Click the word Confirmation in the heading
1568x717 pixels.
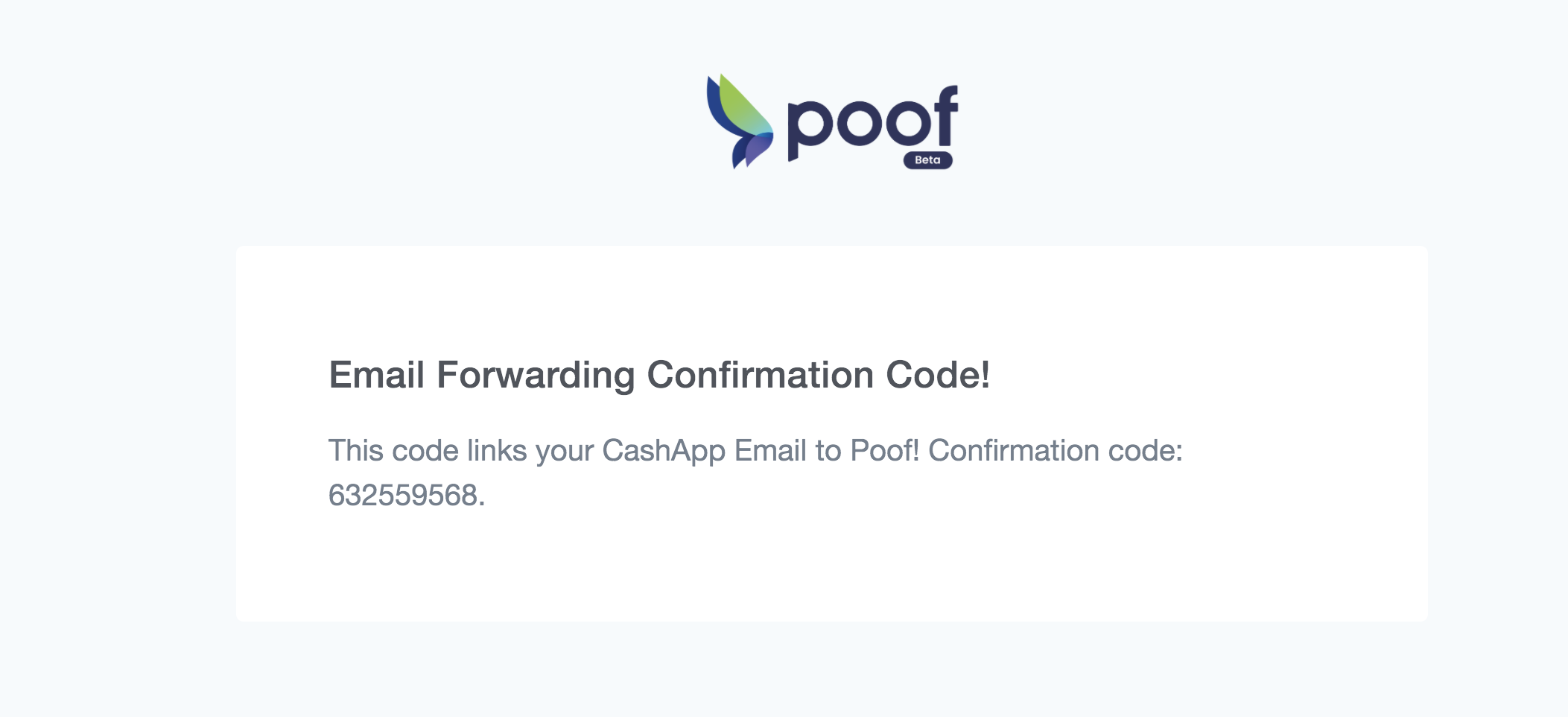click(761, 375)
